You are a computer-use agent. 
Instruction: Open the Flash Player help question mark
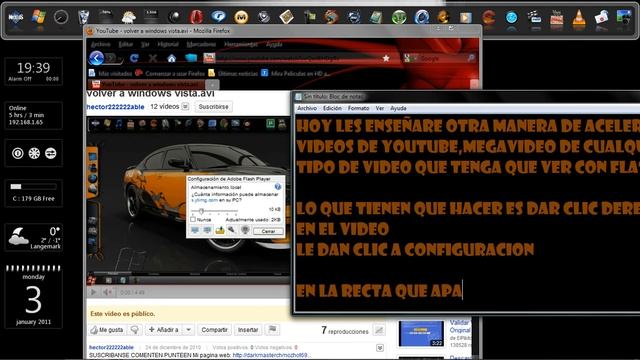(278, 187)
